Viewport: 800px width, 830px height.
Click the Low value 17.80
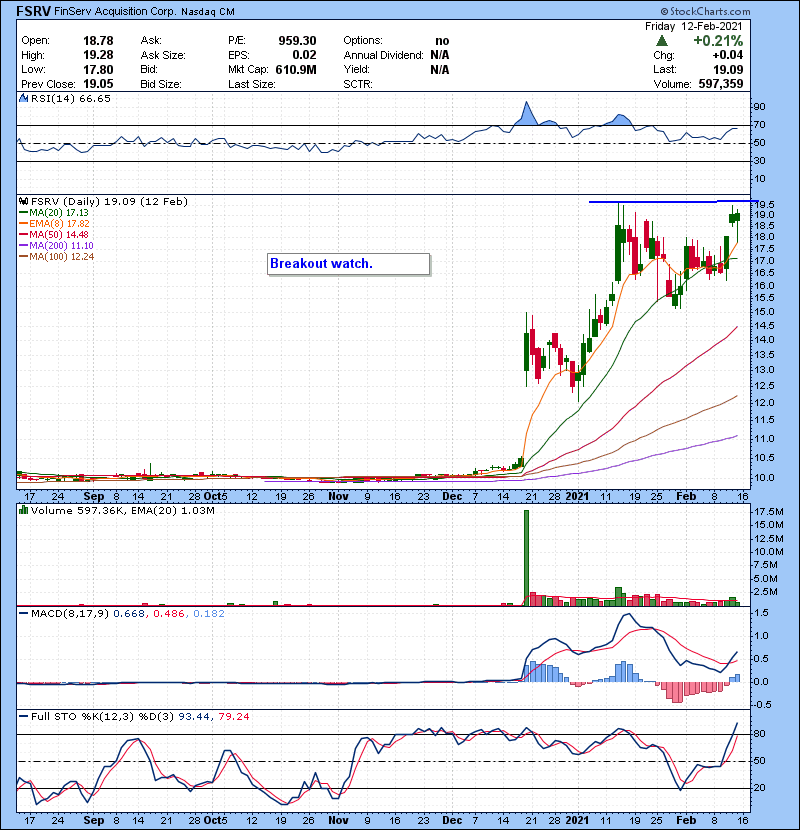pyautogui.click(x=98, y=69)
